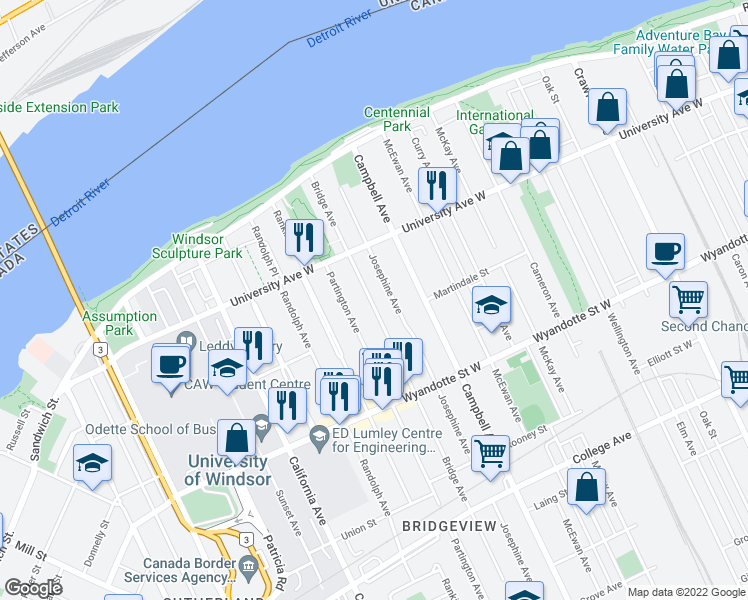Image resolution: width=748 pixels, height=600 pixels.
Task: Click the Leddy Library book pin
Action: 187,341
